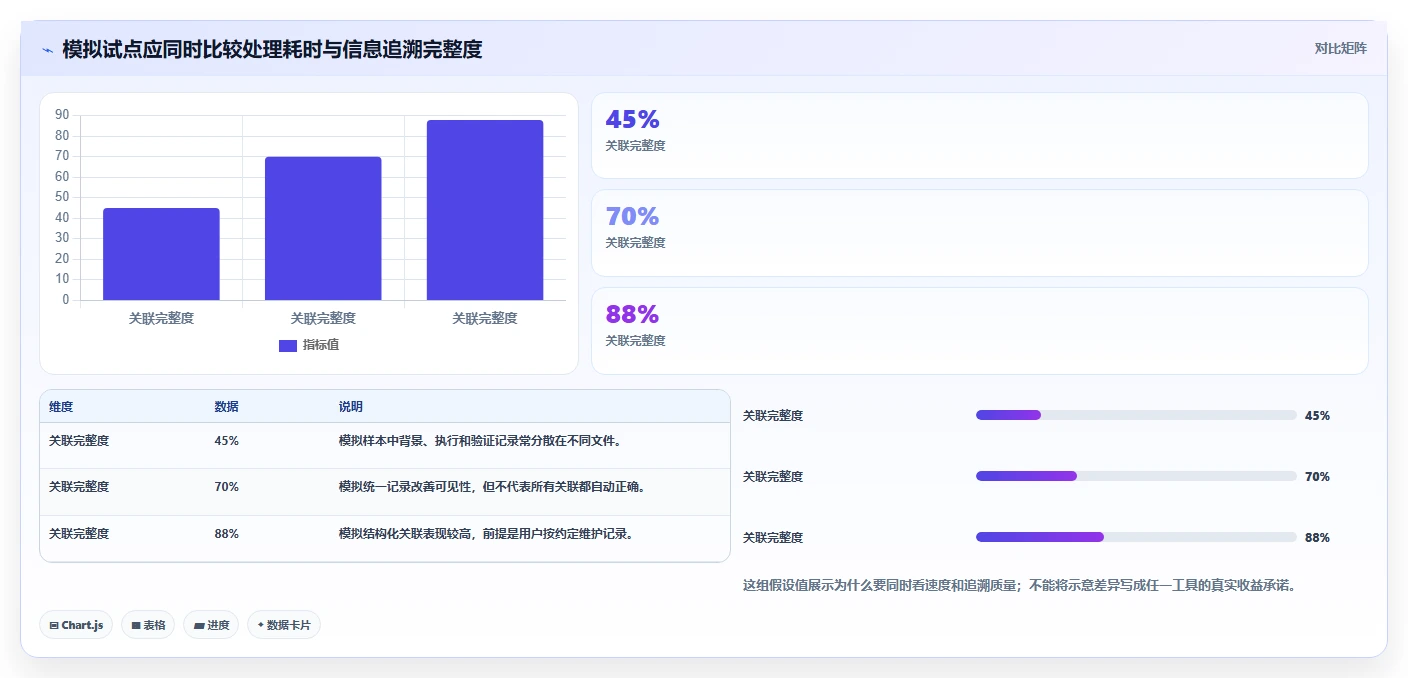Click description starting 模拟样本中背景
Image resolution: width=1408 pixels, height=678 pixels.
[x=481, y=440]
